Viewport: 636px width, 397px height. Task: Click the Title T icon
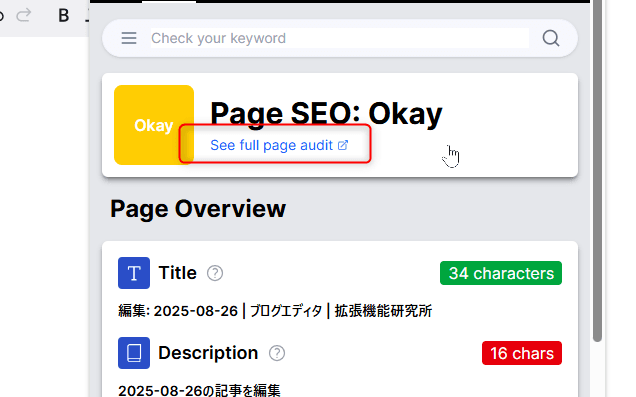click(134, 273)
